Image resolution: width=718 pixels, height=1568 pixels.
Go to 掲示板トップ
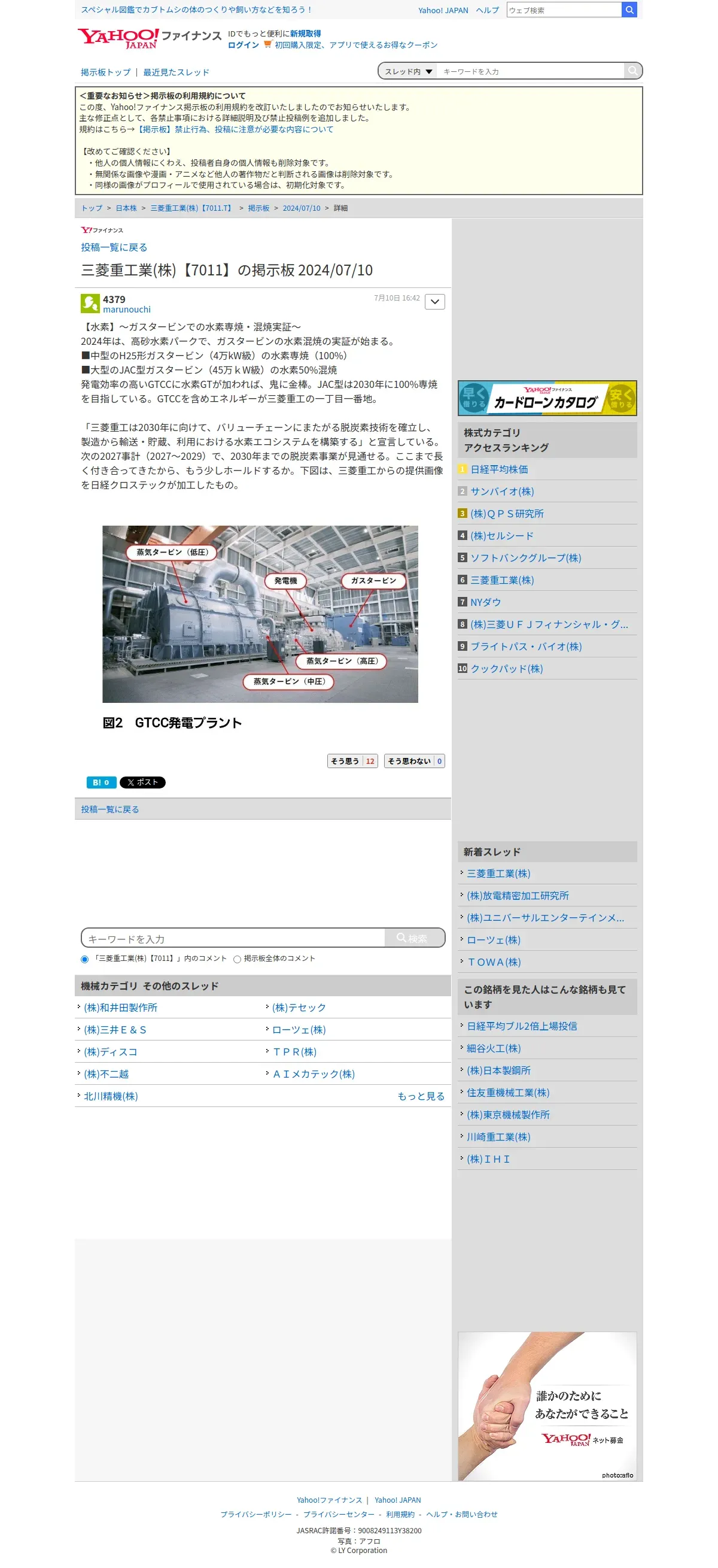click(106, 72)
